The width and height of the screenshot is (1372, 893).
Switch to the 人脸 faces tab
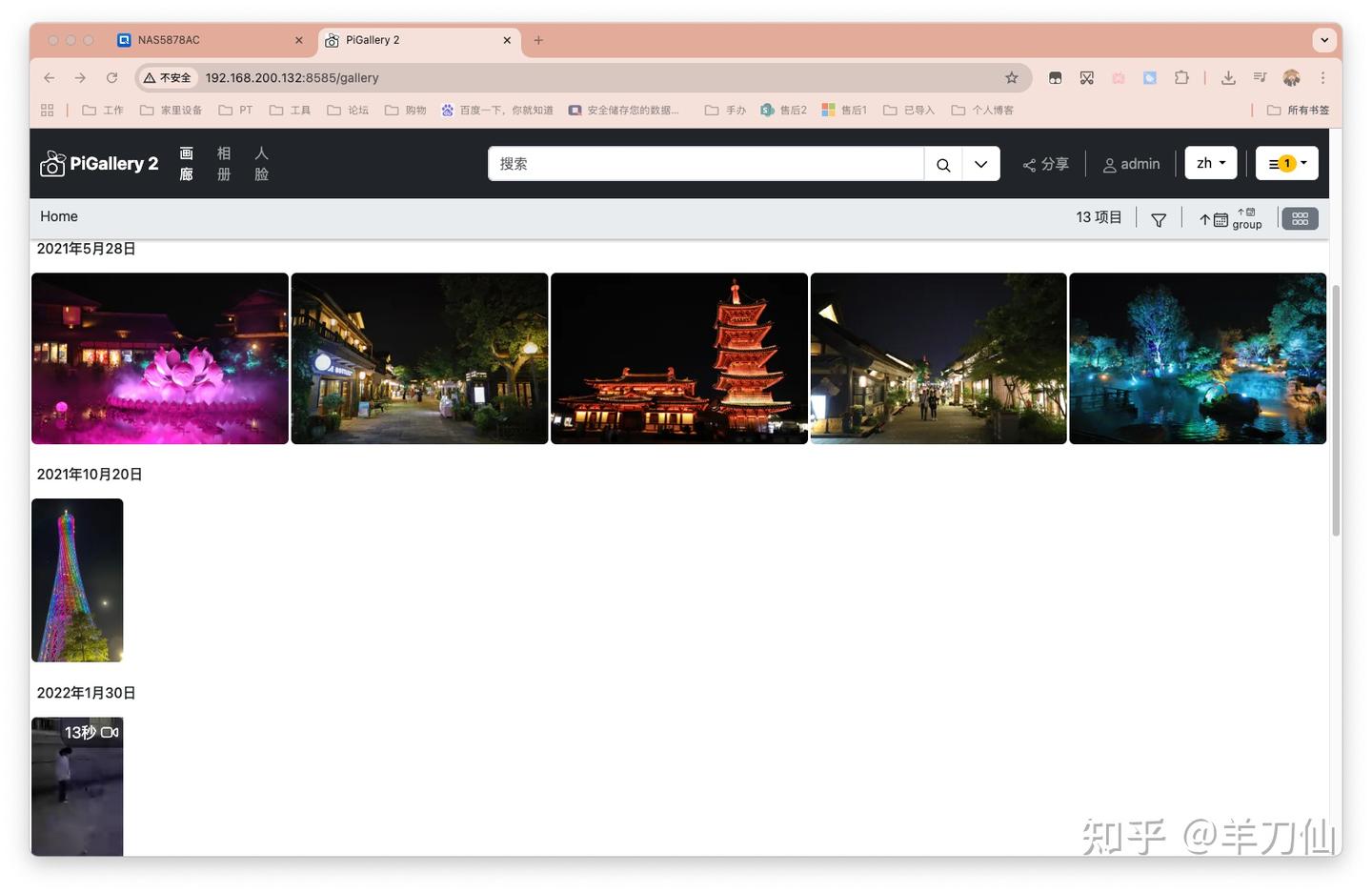tap(261, 163)
